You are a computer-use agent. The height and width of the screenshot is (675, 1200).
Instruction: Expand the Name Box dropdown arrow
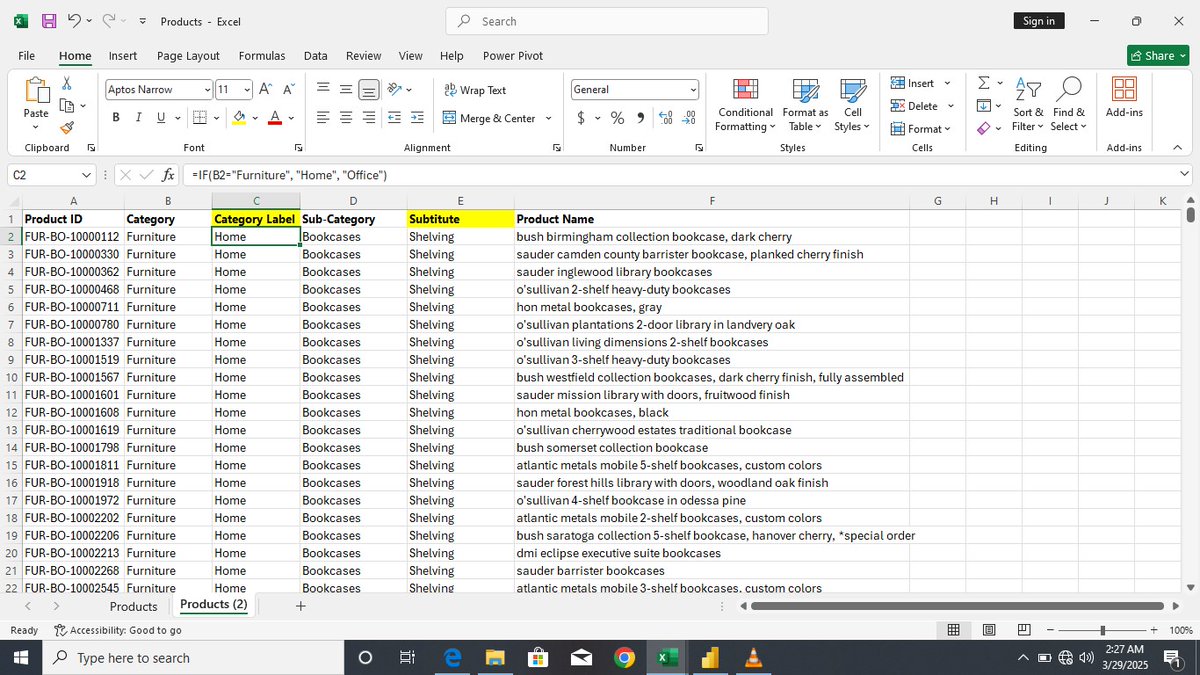[x=86, y=175]
